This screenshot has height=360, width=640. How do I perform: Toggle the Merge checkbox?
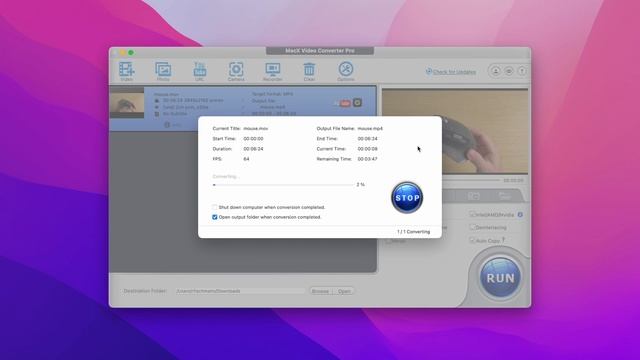(x=389, y=241)
